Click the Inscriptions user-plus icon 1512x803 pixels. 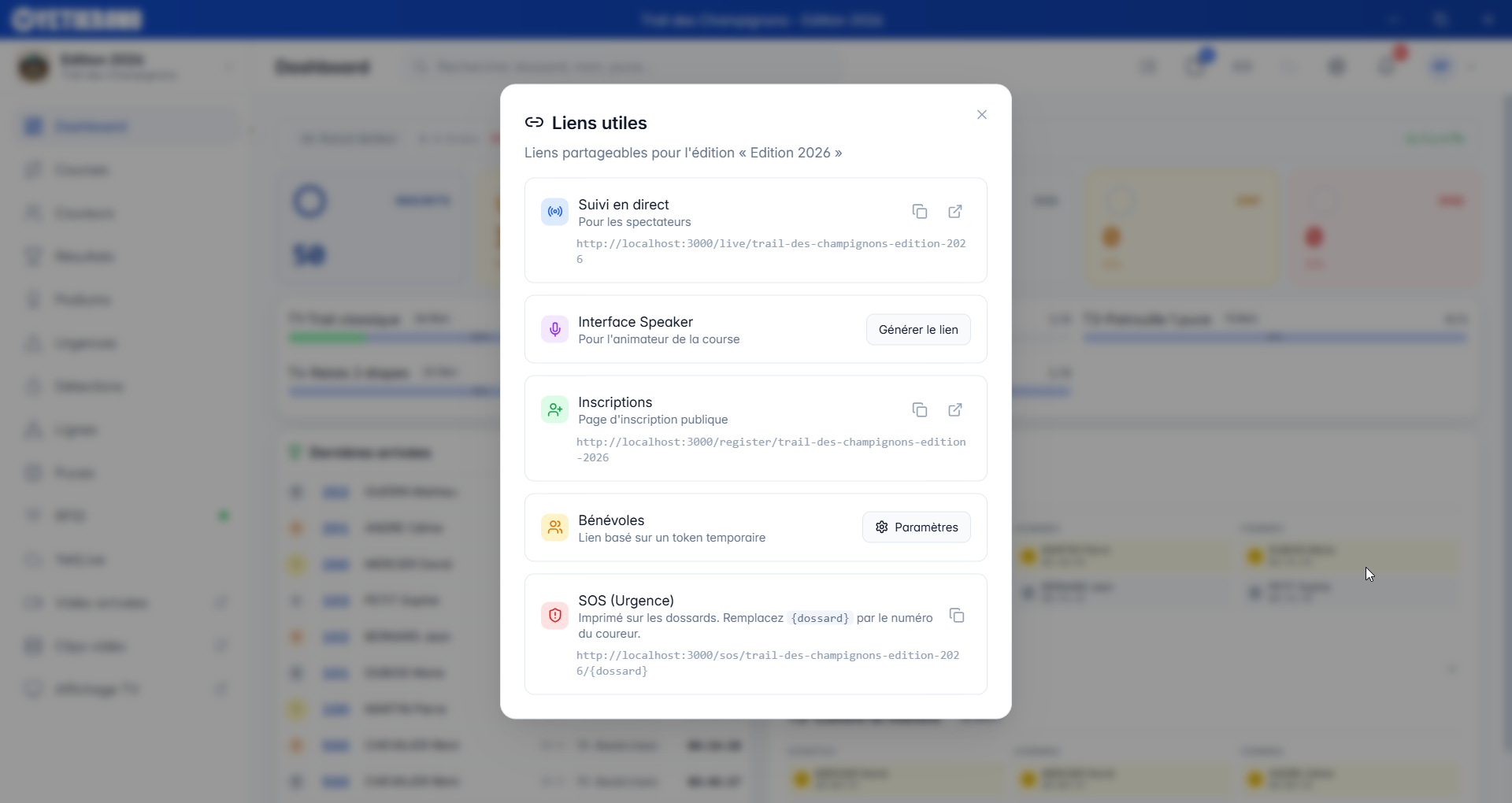point(554,409)
